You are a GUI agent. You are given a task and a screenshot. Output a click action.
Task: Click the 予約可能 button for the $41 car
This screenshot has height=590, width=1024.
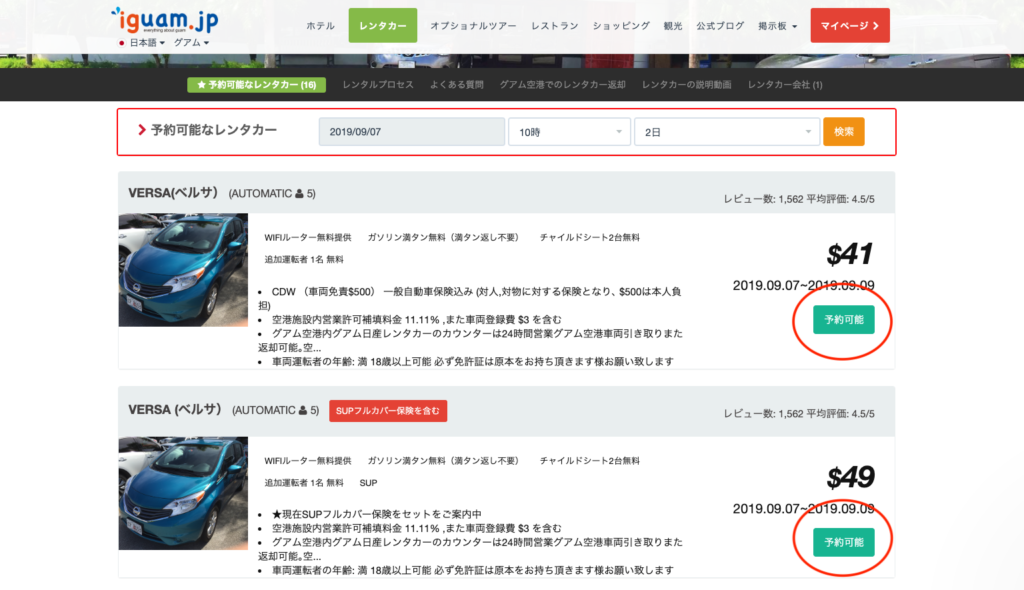(844, 320)
